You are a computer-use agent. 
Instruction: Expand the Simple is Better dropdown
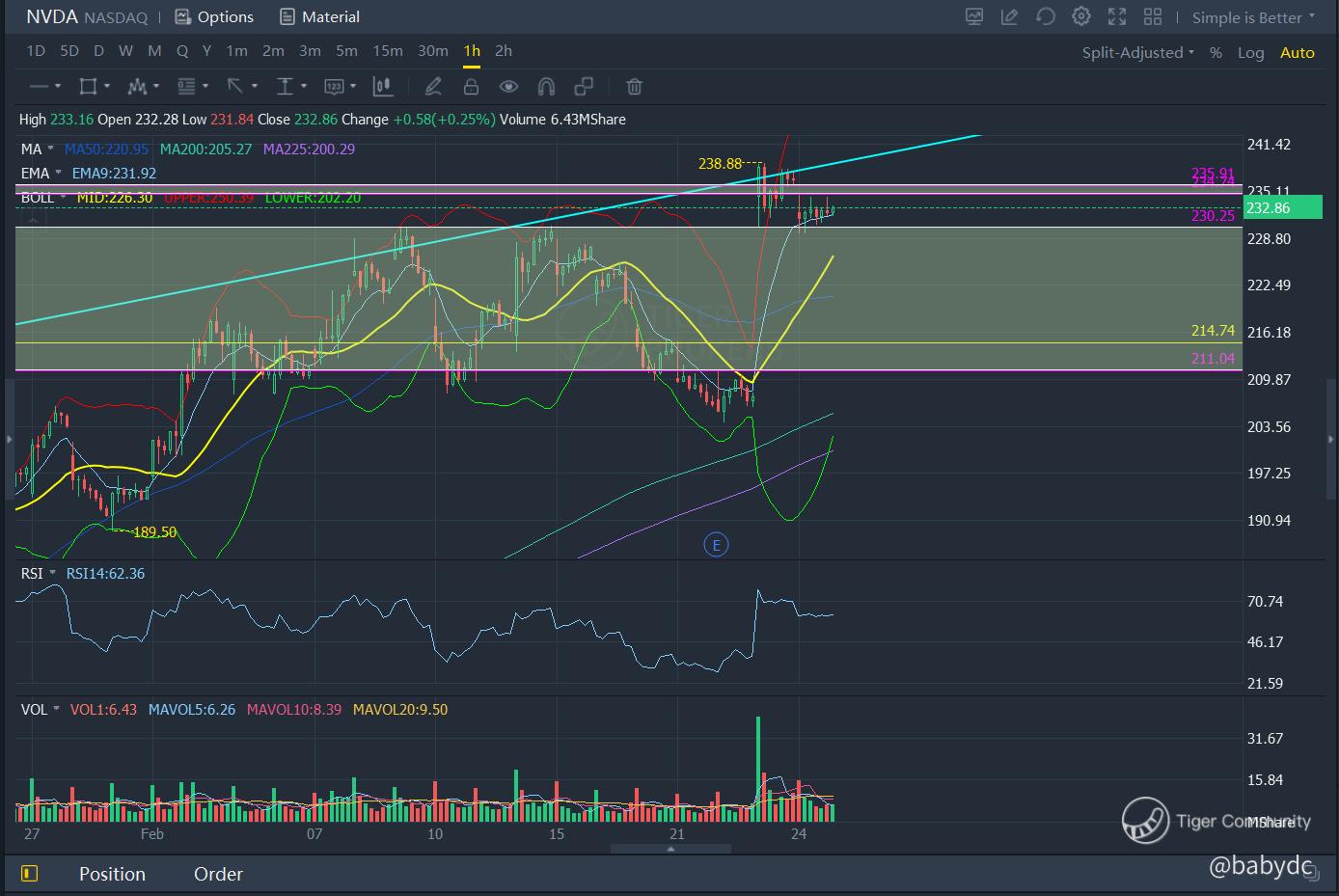pyautogui.click(x=1254, y=17)
